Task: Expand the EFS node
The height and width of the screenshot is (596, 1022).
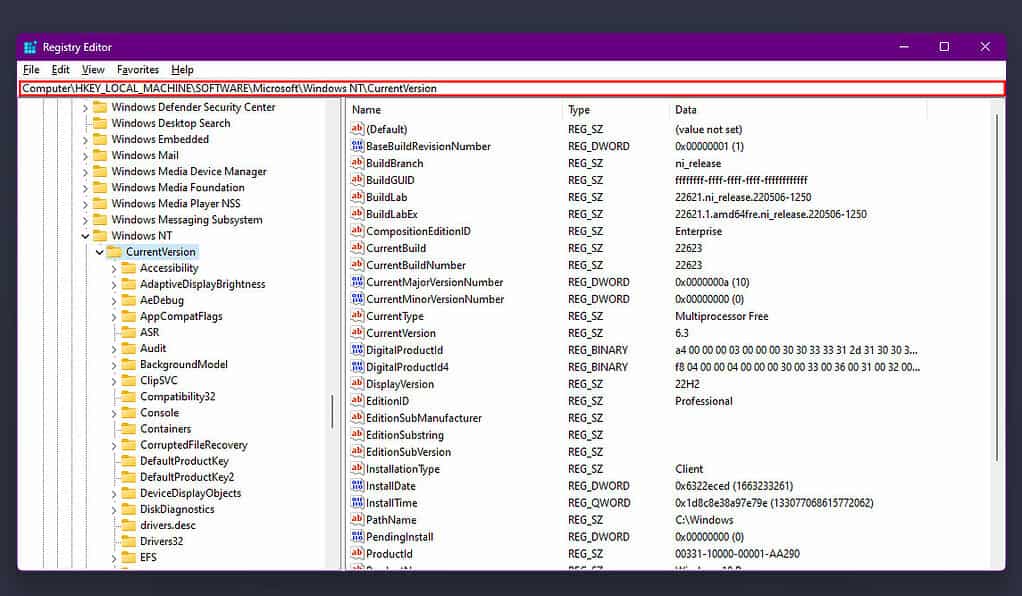Action: coord(114,558)
